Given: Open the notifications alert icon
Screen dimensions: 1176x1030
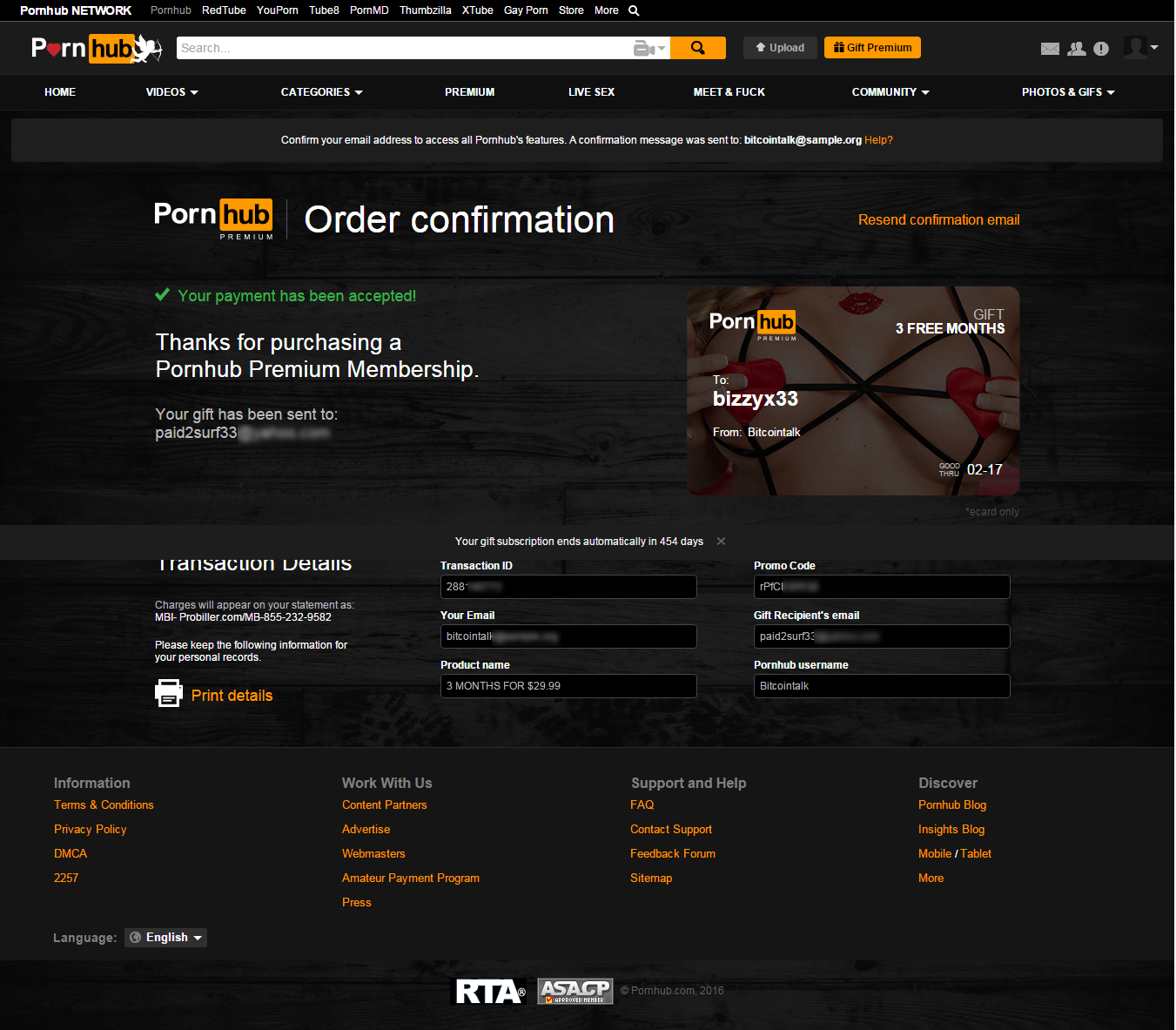Looking at the screenshot, I should (1101, 49).
